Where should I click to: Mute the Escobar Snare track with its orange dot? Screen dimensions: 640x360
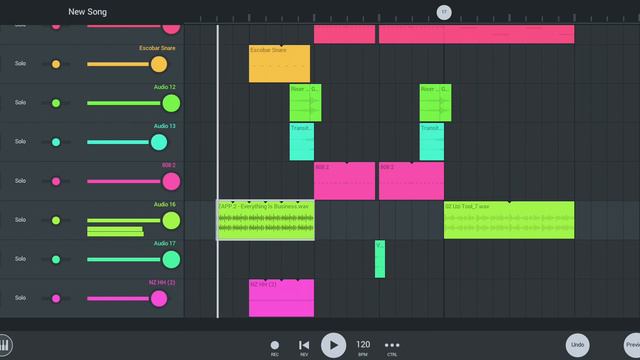56,64
